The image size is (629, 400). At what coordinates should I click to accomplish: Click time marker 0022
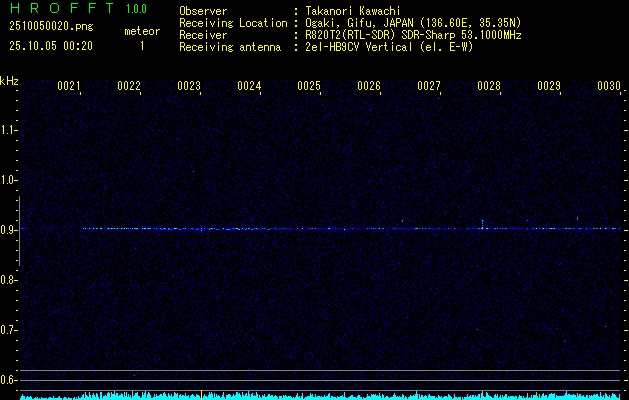click(129, 86)
